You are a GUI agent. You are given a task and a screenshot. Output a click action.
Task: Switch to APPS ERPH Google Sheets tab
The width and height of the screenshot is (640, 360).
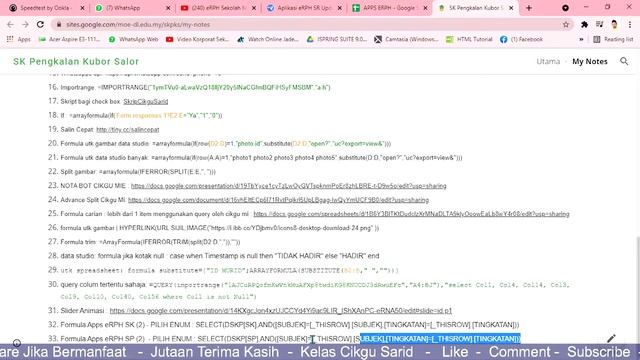point(390,8)
